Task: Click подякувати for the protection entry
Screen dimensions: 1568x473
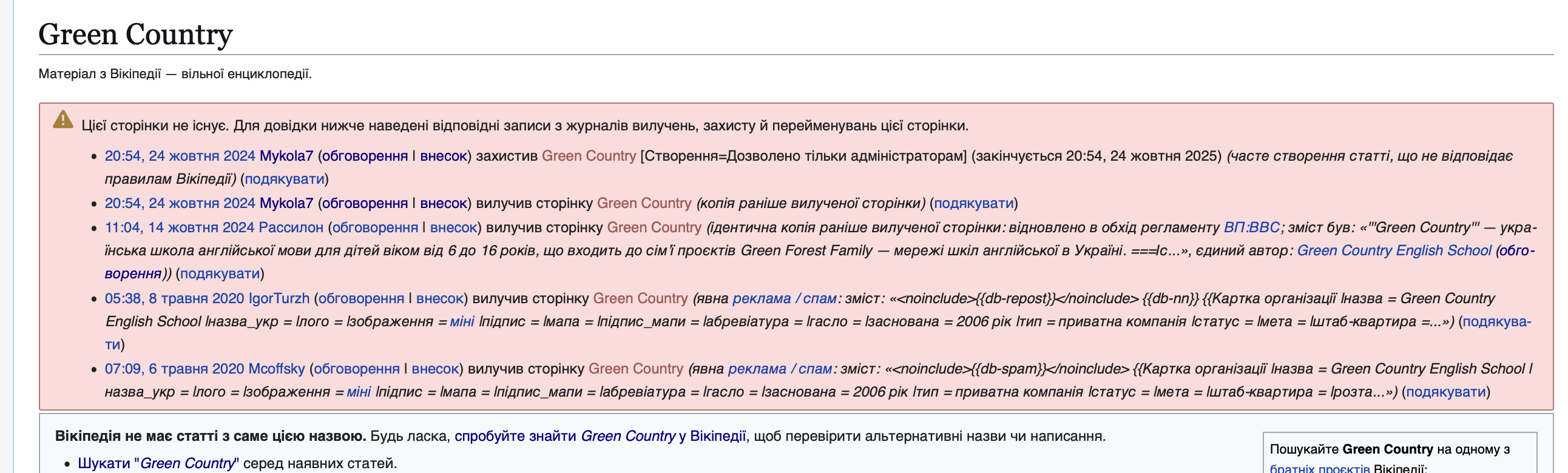Action: [x=284, y=179]
